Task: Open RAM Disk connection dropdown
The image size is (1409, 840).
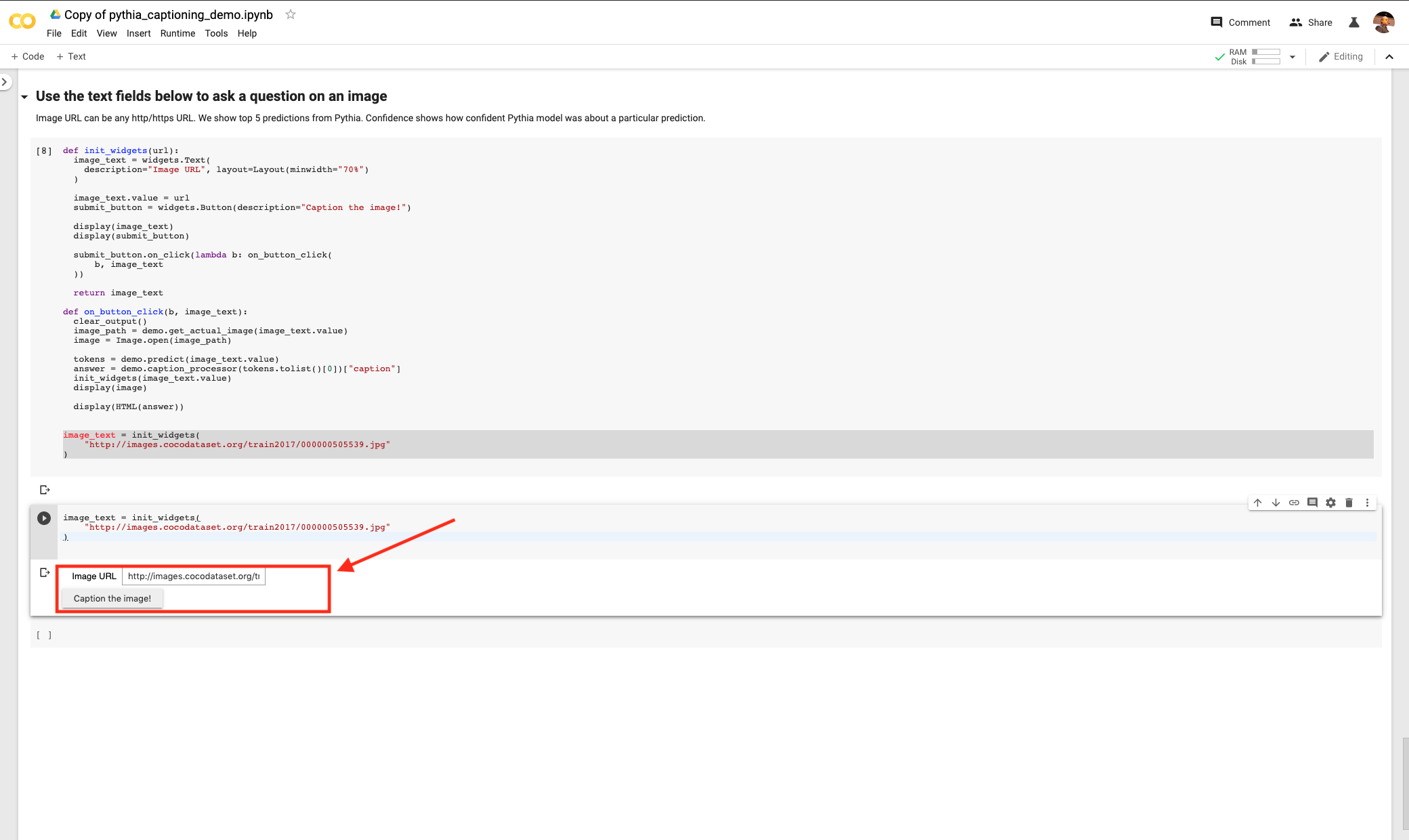Action: tap(1292, 57)
